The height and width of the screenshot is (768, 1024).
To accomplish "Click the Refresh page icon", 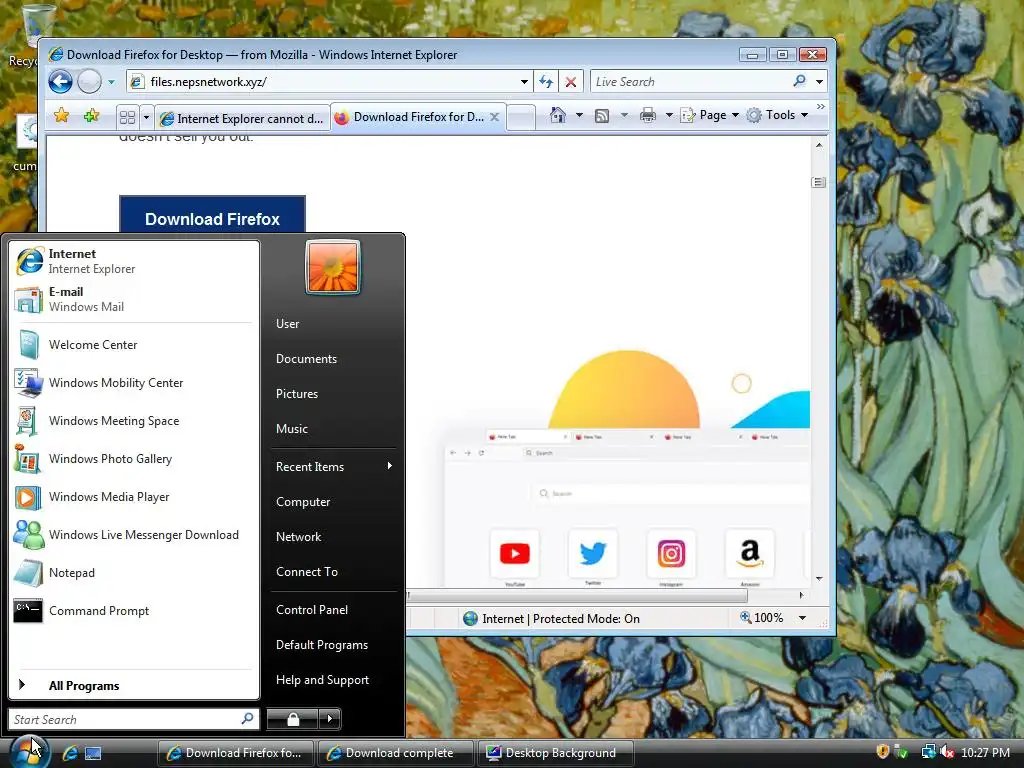I will (546, 82).
